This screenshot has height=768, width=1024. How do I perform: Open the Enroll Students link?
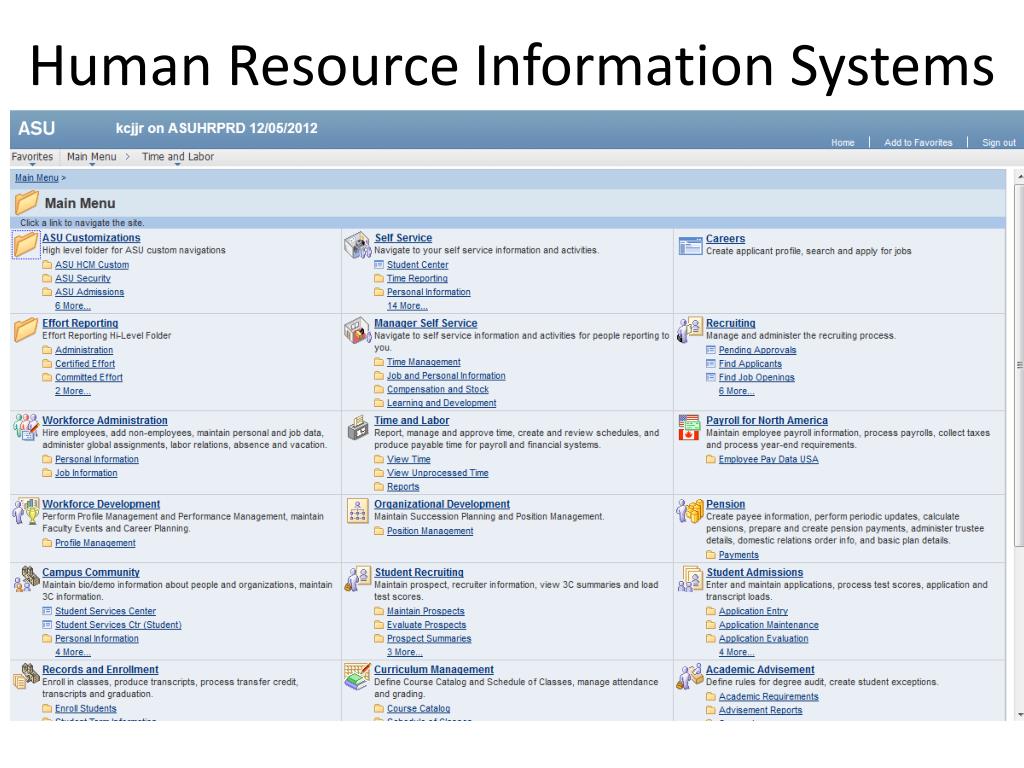click(x=86, y=709)
